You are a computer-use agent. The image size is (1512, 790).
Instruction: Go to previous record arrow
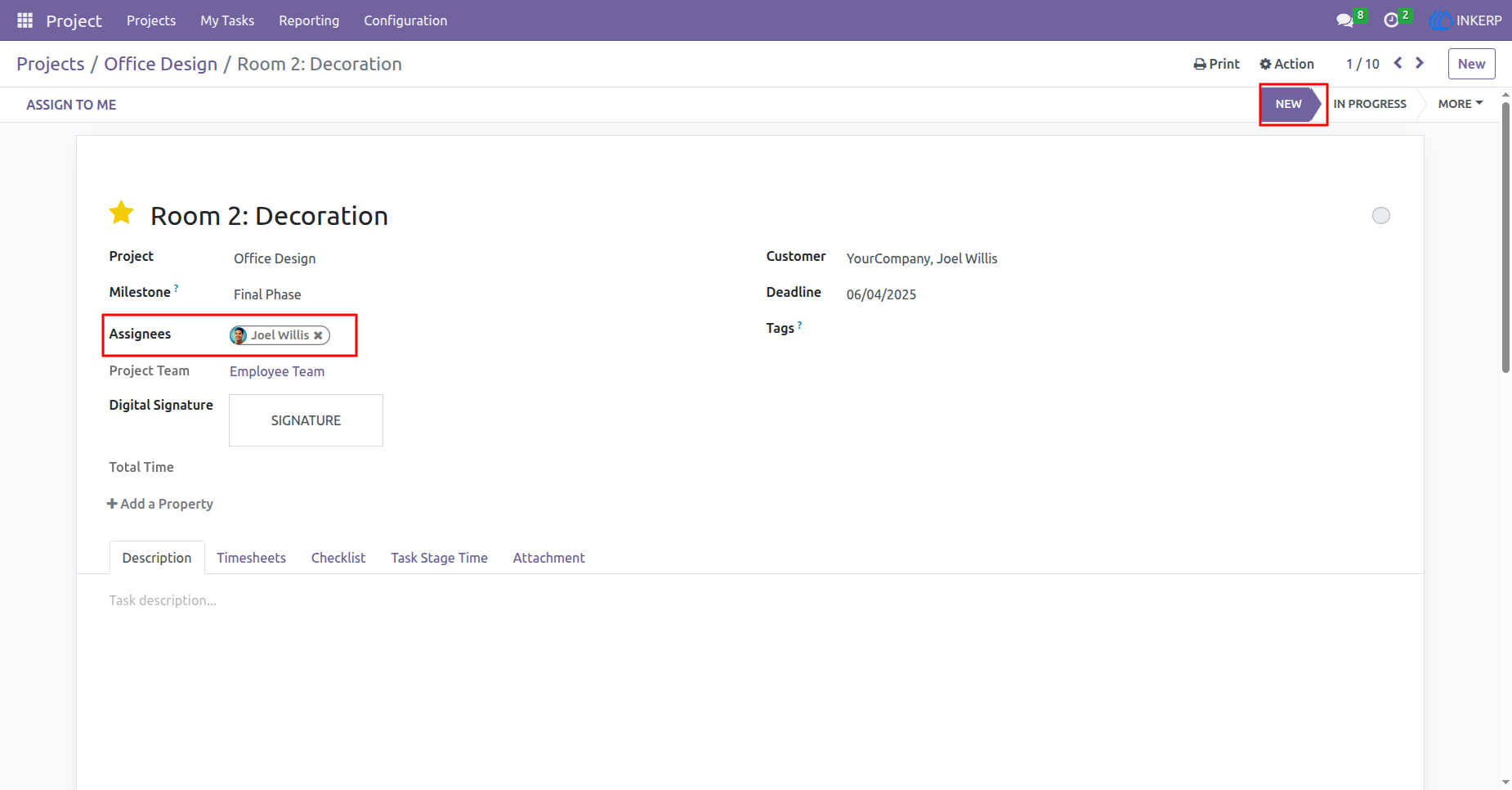coord(1398,63)
